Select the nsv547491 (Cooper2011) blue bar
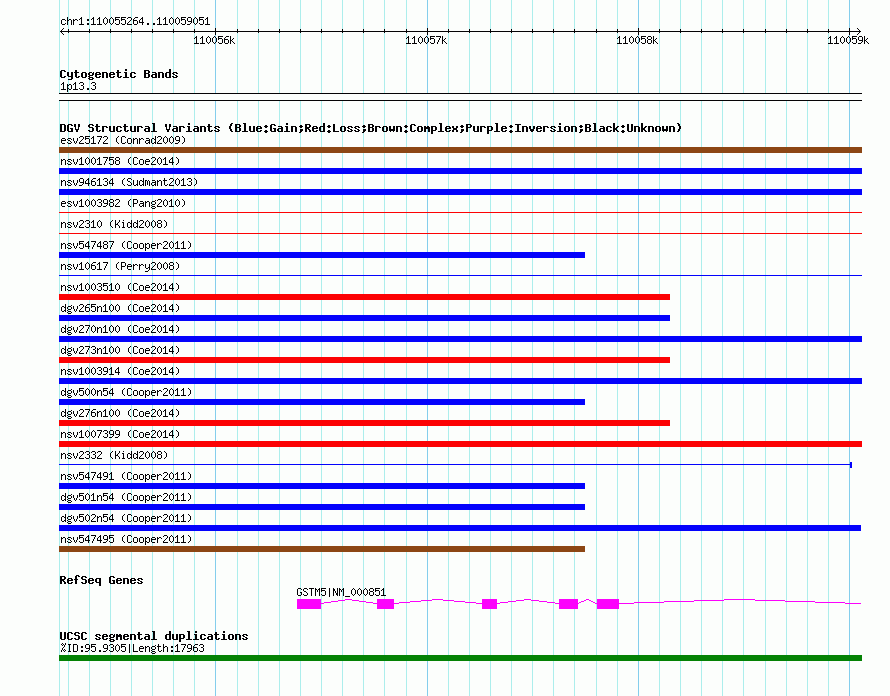 322,486
